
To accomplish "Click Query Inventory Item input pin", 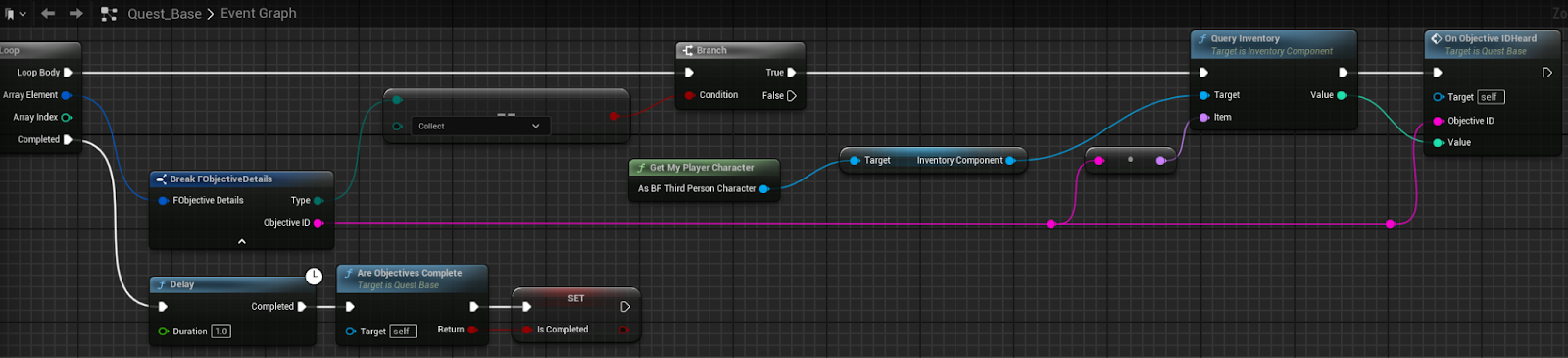I will 1204,117.
